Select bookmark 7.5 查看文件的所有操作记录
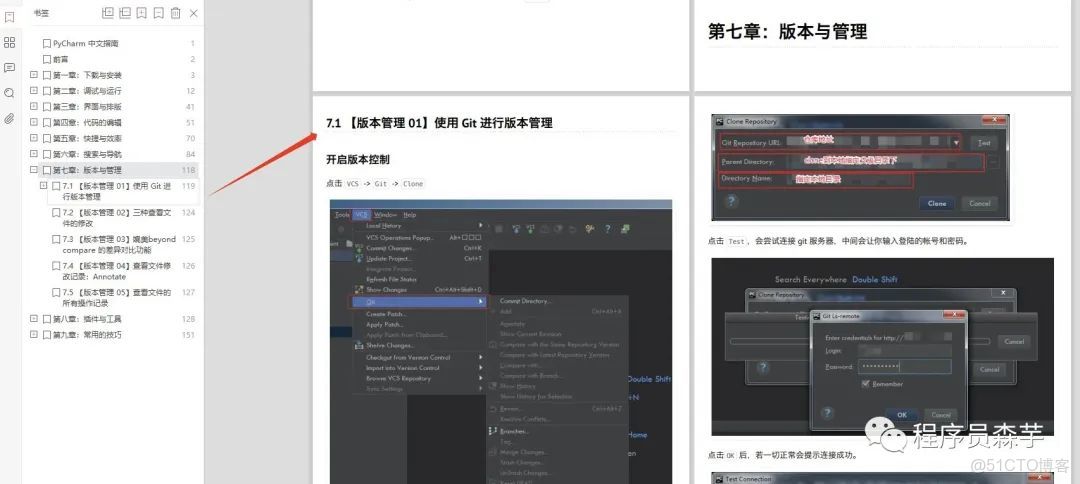Viewport: 1080px width, 484px height. 116,297
